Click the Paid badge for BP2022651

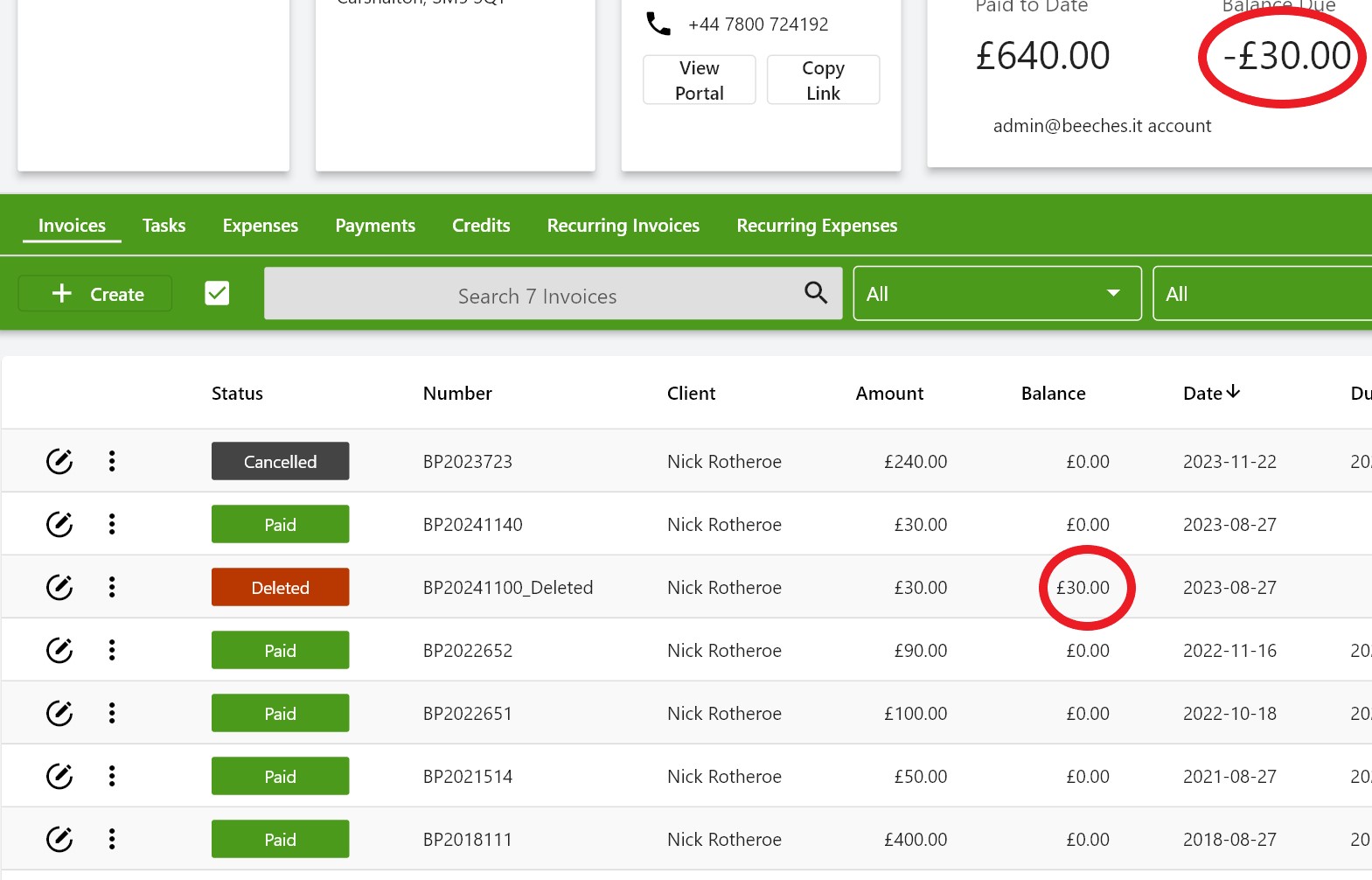280,713
